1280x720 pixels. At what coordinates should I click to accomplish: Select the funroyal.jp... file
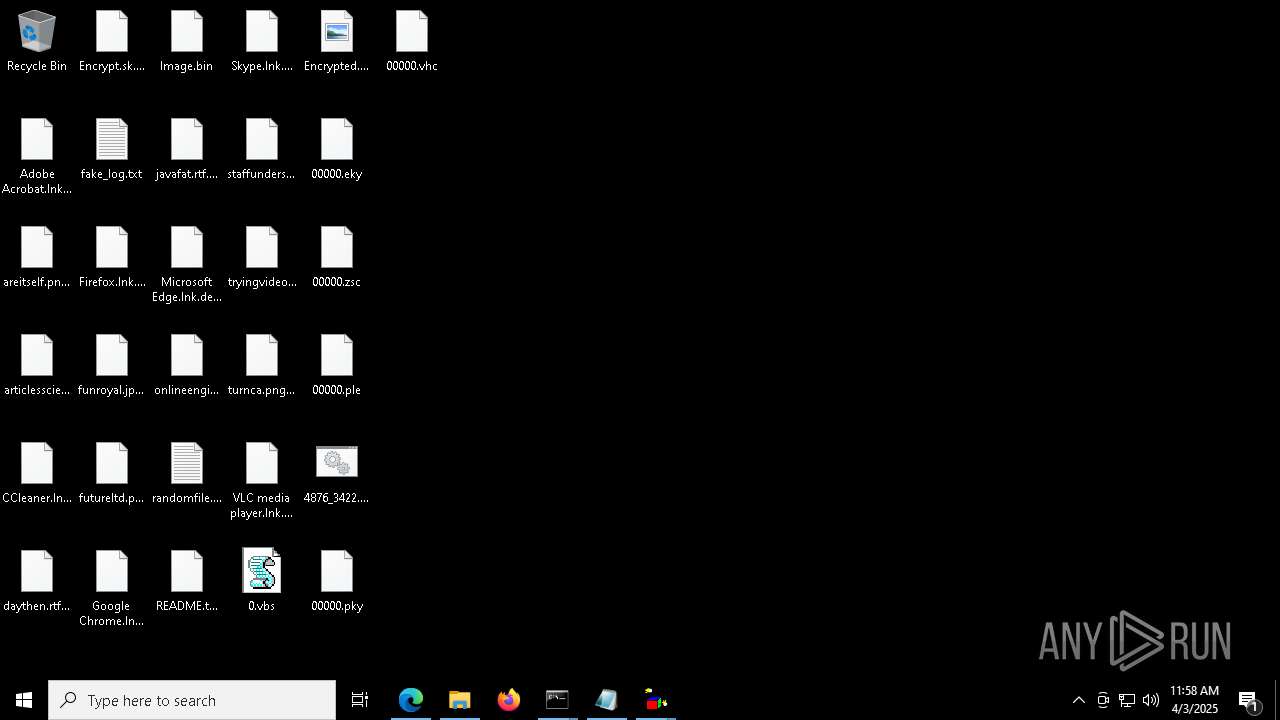[x=112, y=366]
